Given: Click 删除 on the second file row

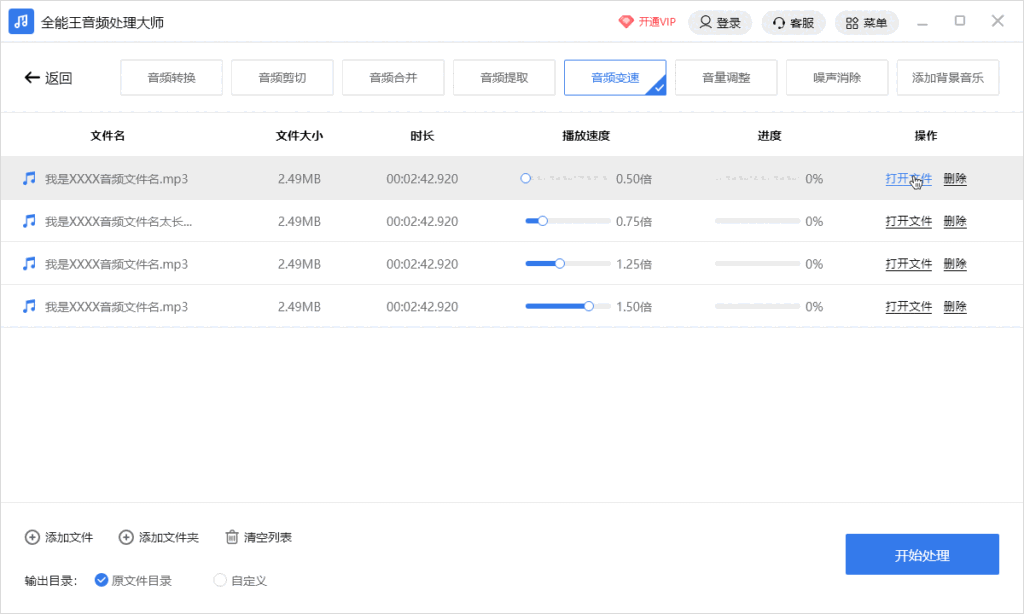Looking at the screenshot, I should (x=955, y=220).
